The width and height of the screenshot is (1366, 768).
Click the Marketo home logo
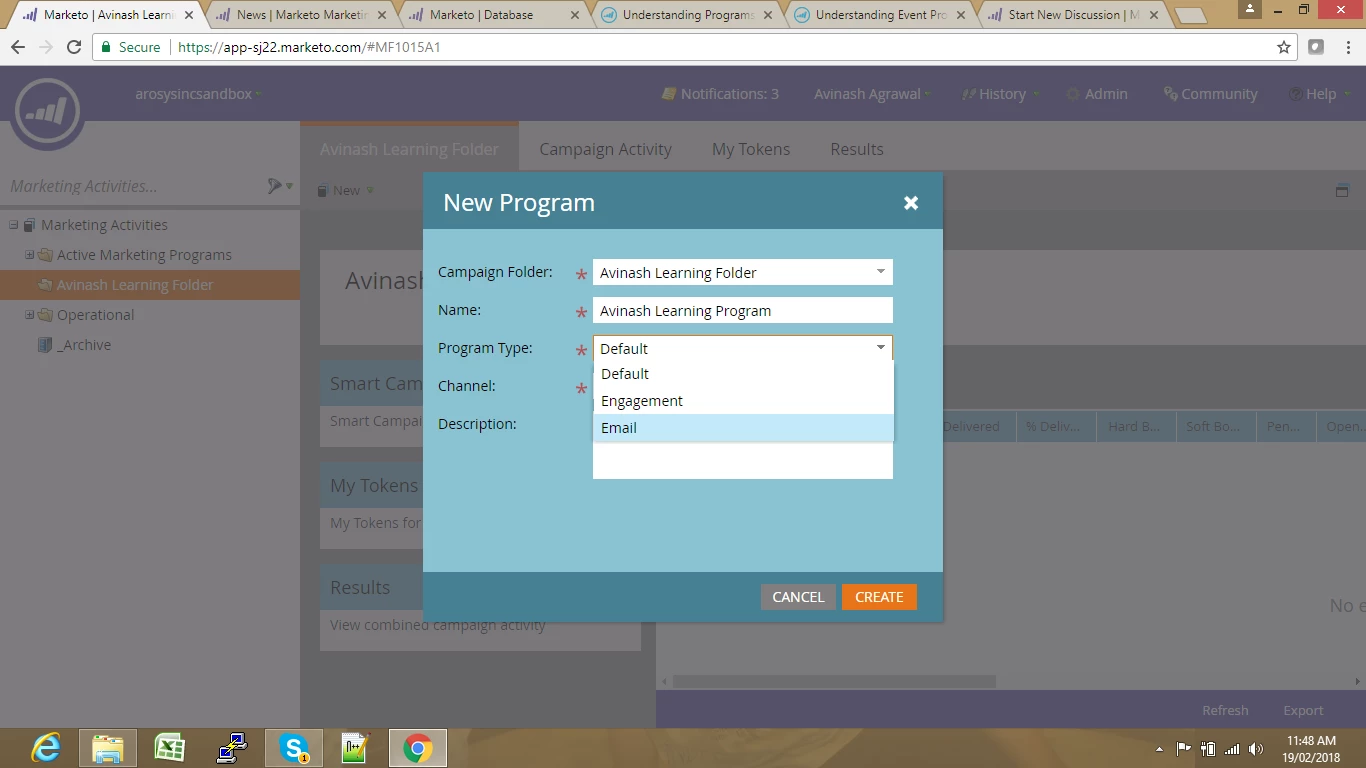(47, 110)
